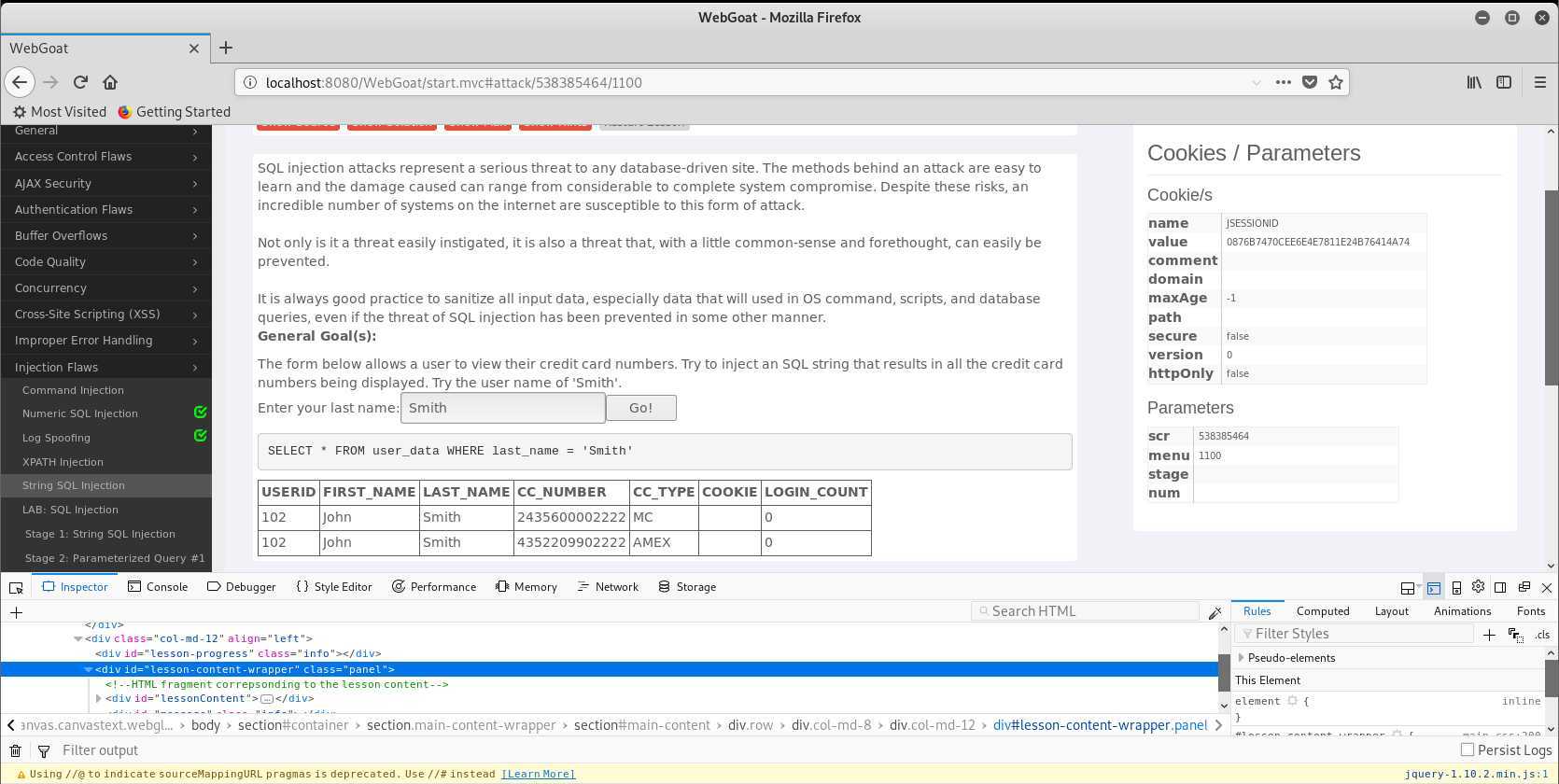Viewport: 1559px width, 784px height.
Task: Switch to the Debugger tab
Action: (x=241, y=587)
